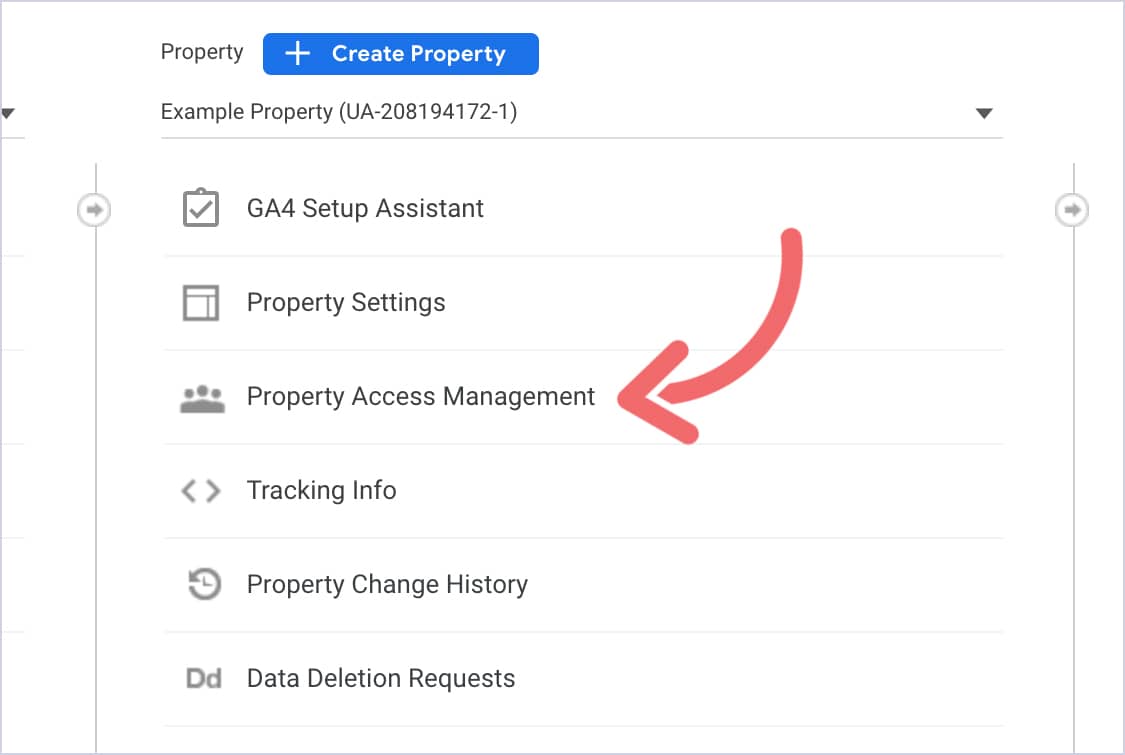
Task: Click the dropdown chevron beside the property name
Action: (x=985, y=112)
